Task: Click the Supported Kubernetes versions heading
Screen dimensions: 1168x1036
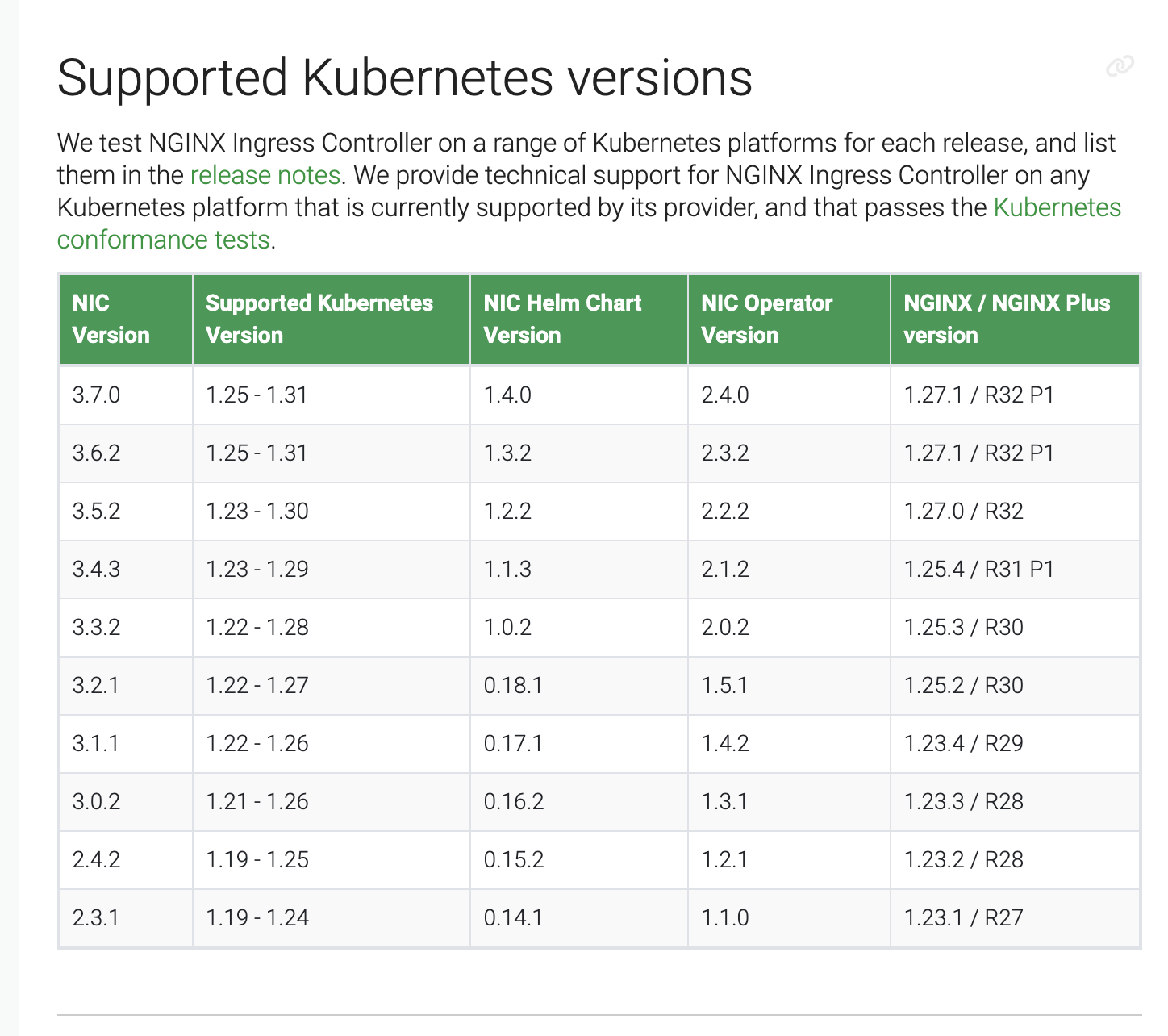Action: coord(405,78)
